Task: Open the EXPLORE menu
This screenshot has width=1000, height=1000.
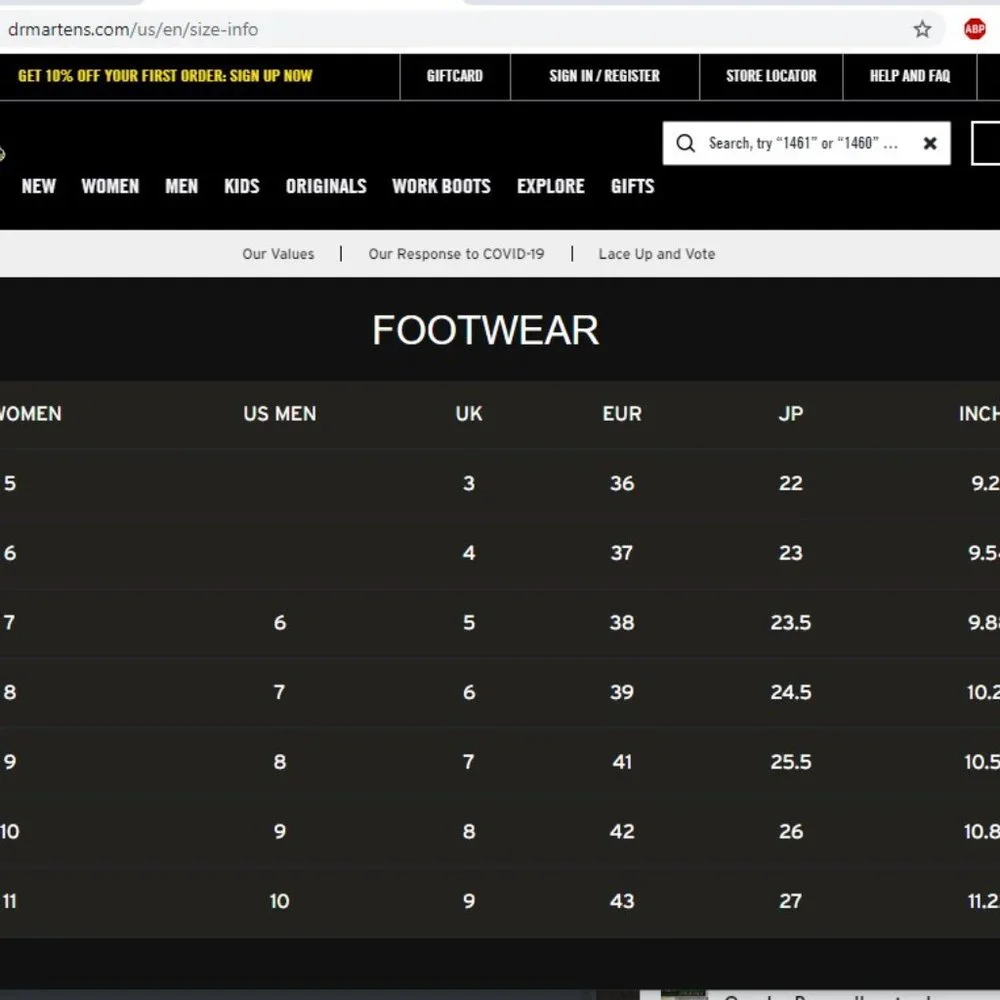Action: 550,186
